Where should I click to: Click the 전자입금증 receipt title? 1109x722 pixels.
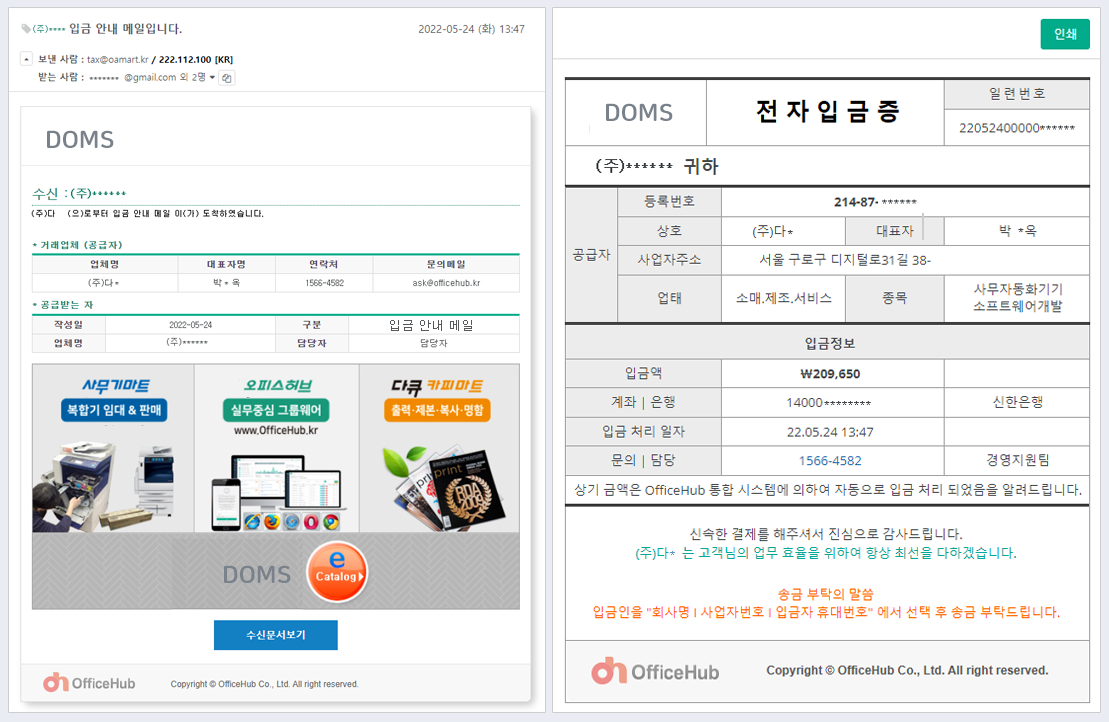tap(827, 111)
